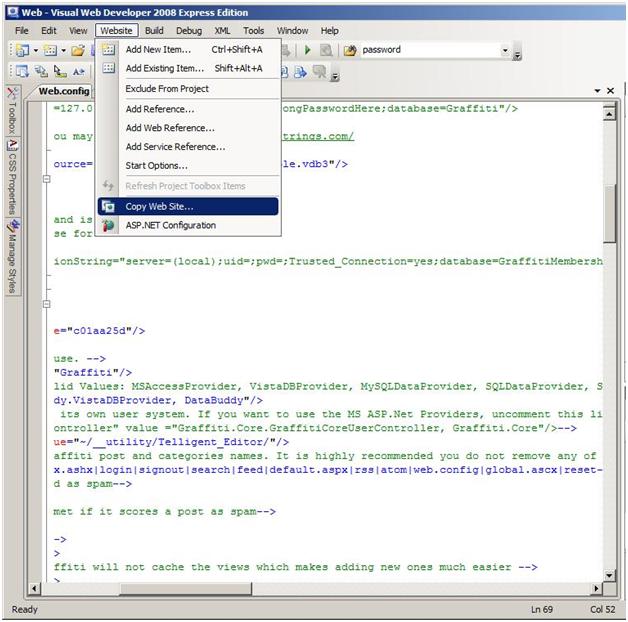Open the Edit menu

(x=49, y=31)
